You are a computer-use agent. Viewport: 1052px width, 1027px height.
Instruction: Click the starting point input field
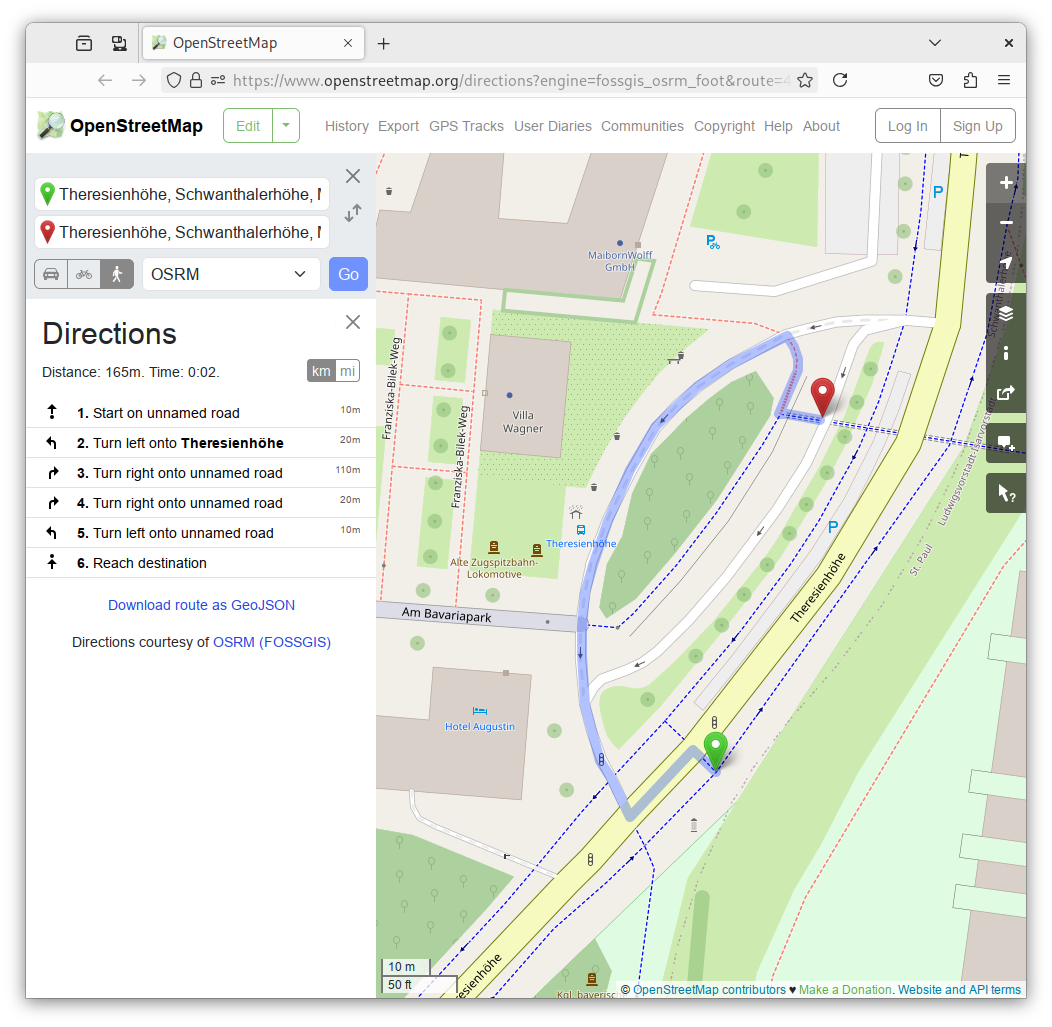point(190,194)
